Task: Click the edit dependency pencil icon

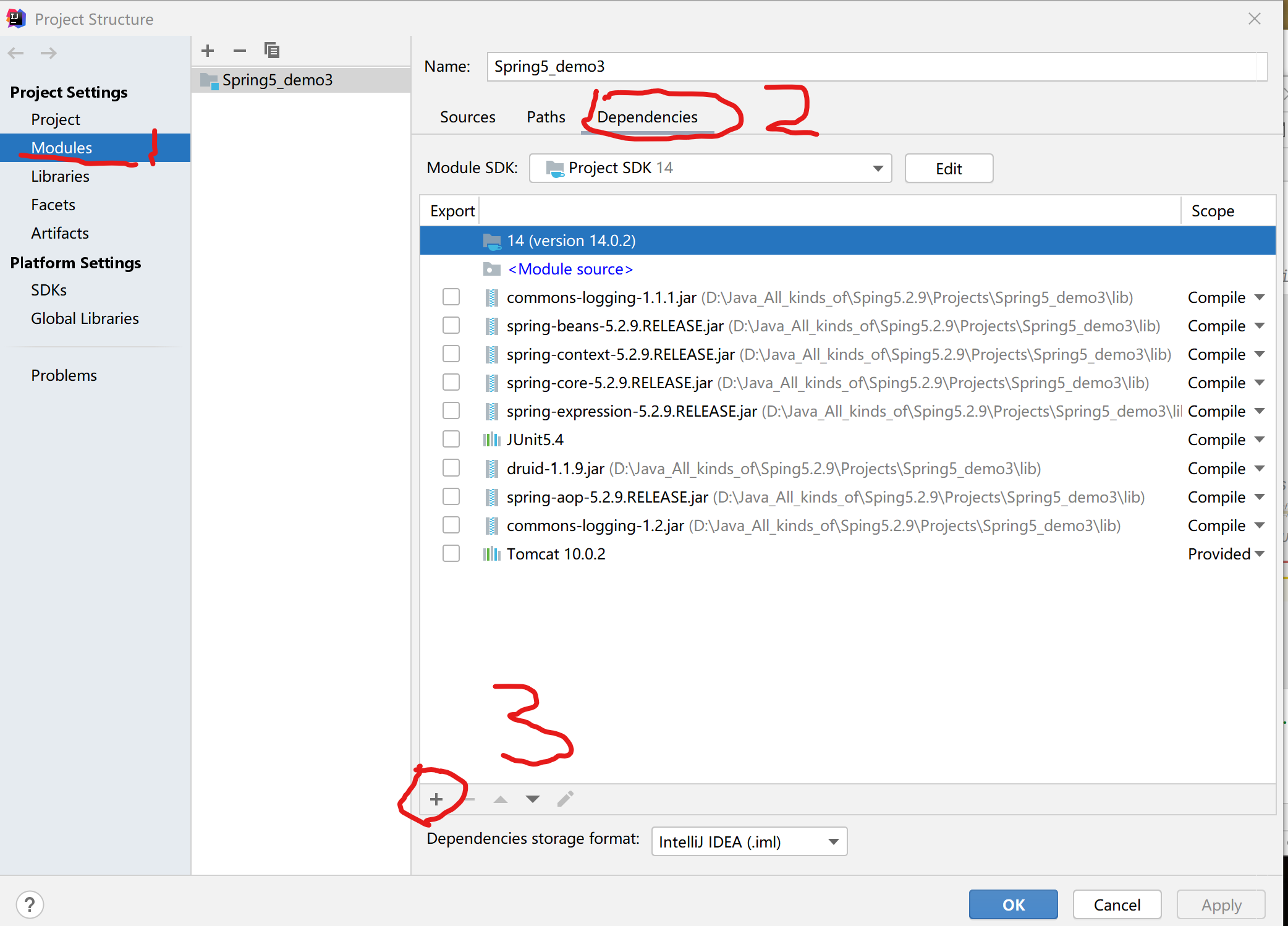Action: pos(566,799)
